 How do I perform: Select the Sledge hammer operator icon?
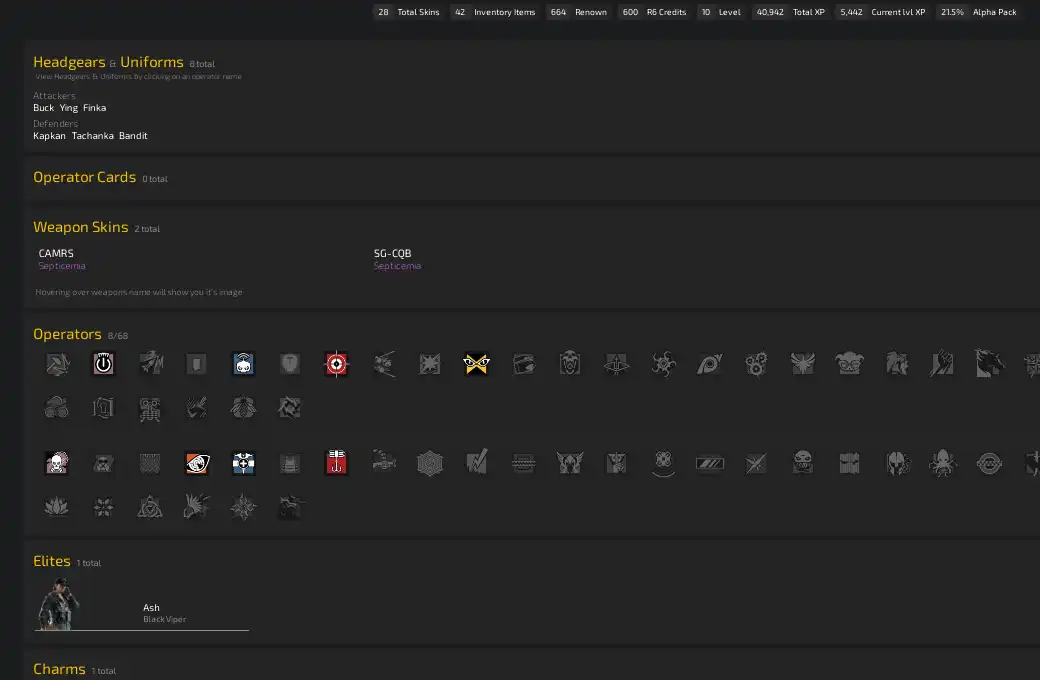click(57, 364)
